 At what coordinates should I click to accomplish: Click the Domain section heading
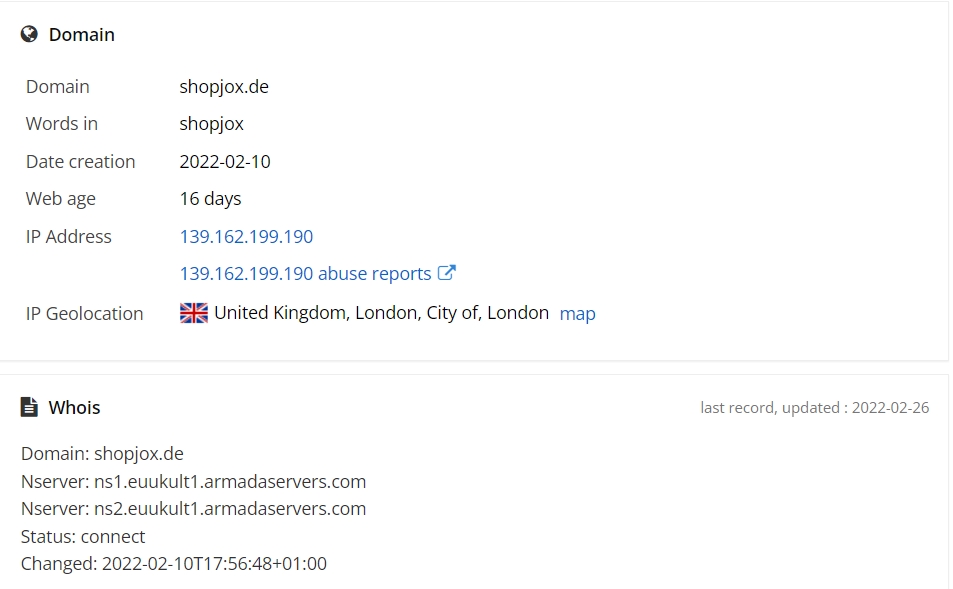click(81, 34)
